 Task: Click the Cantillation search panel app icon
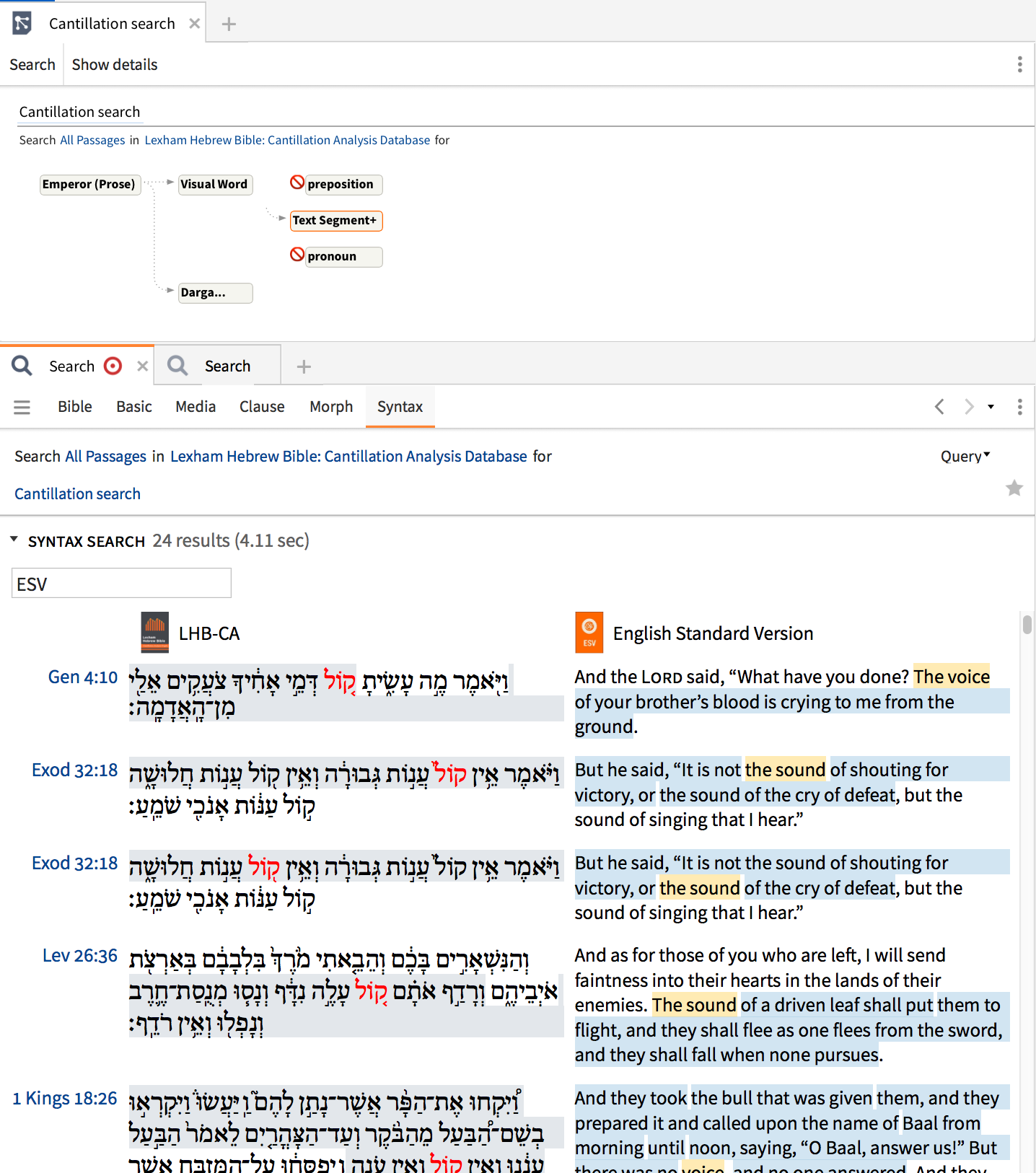tap(22, 24)
